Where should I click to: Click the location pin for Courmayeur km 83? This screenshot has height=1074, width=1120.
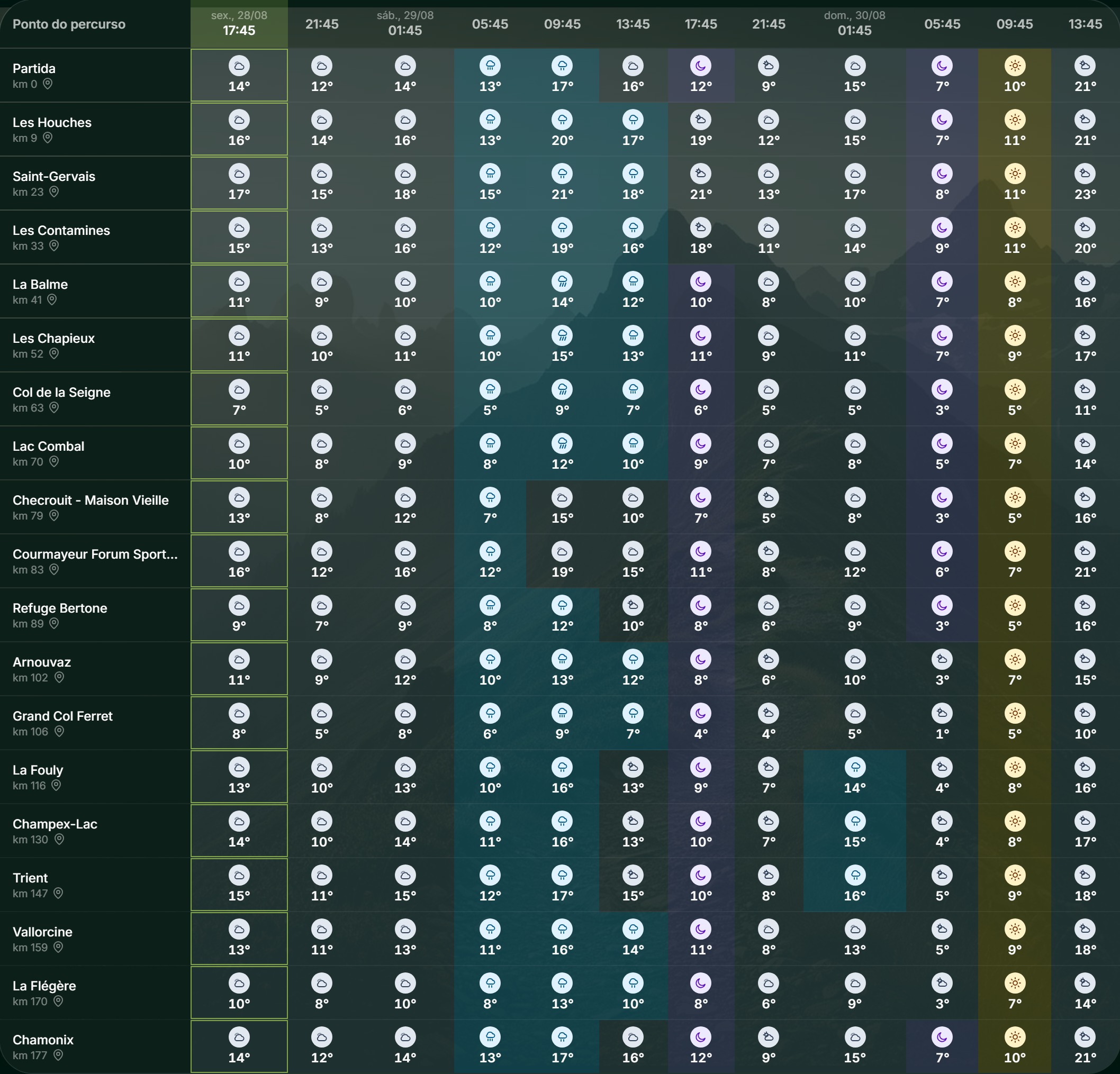click(53, 570)
